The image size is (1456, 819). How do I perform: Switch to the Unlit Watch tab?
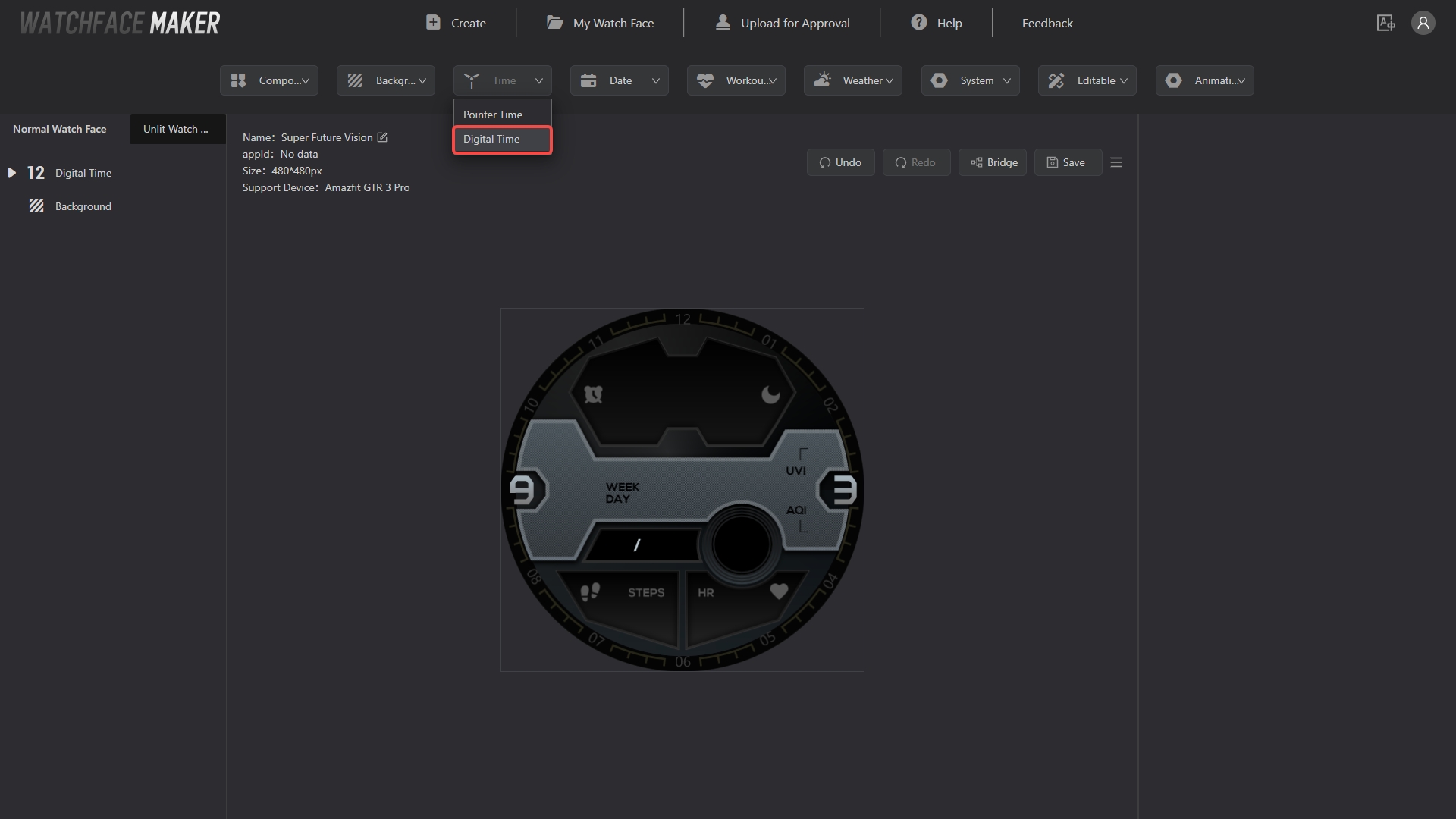tap(176, 129)
